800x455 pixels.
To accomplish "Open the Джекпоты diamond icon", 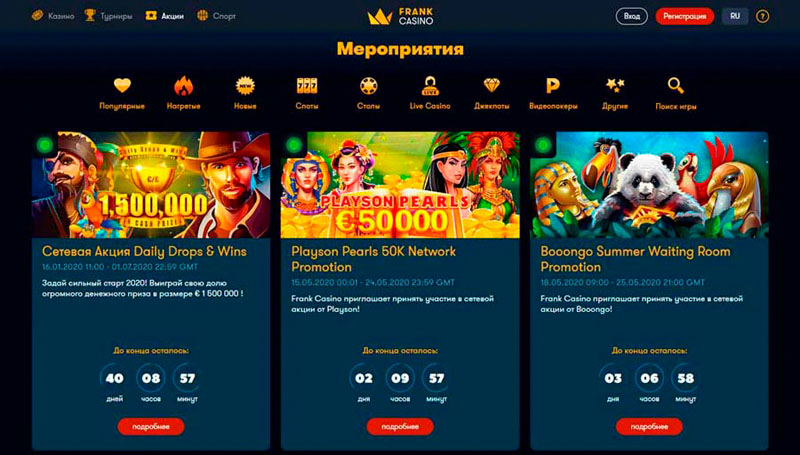I will tap(492, 86).
